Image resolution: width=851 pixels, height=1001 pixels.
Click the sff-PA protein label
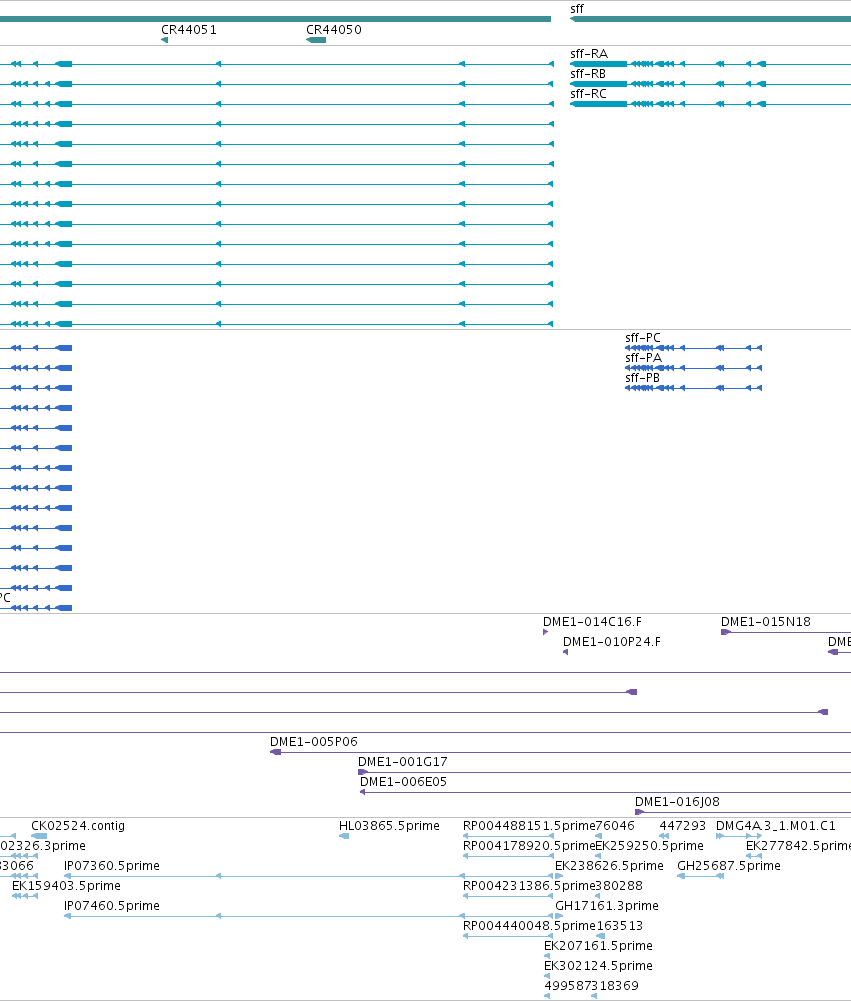click(643, 358)
